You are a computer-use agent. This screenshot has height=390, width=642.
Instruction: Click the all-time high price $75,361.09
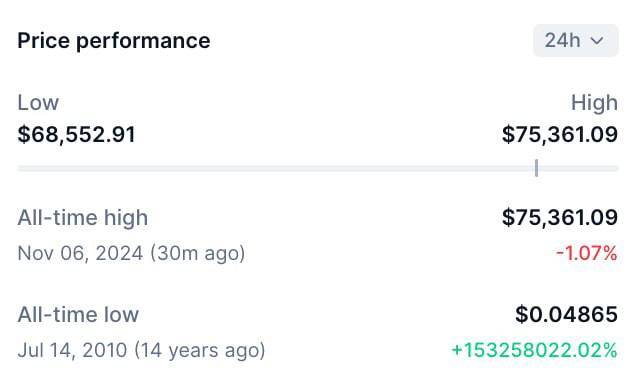(x=560, y=217)
